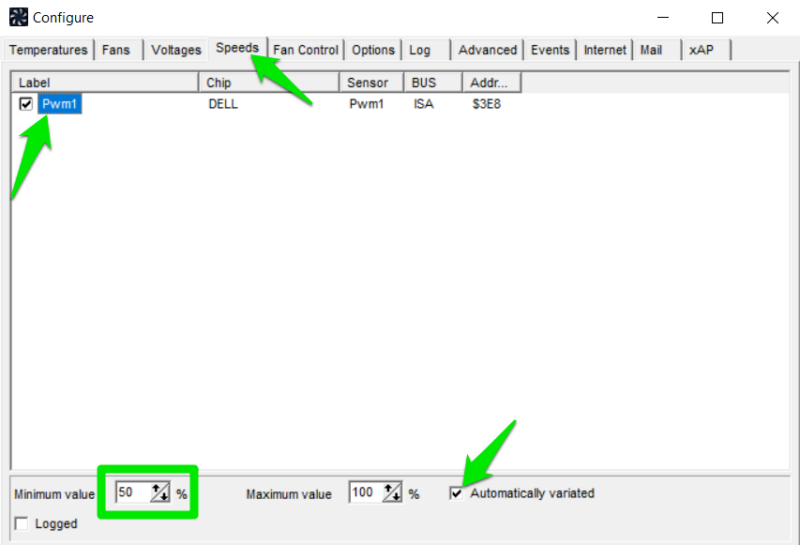Open the Advanced tab
This screenshot has height=545, width=800.
click(487, 50)
